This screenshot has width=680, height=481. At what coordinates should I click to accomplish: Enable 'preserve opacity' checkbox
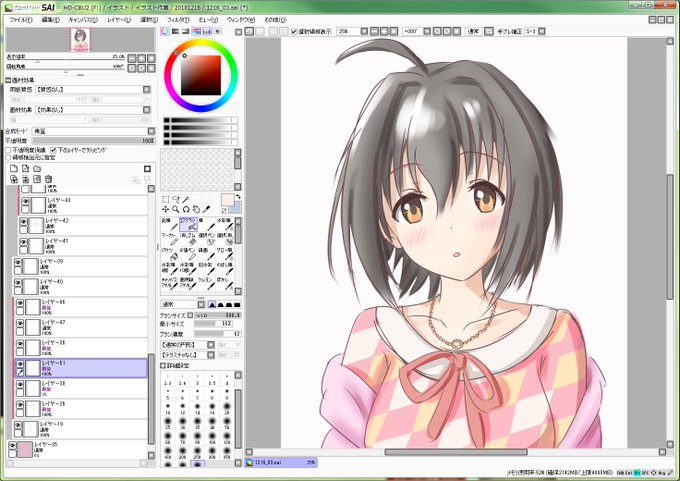[x=8, y=150]
